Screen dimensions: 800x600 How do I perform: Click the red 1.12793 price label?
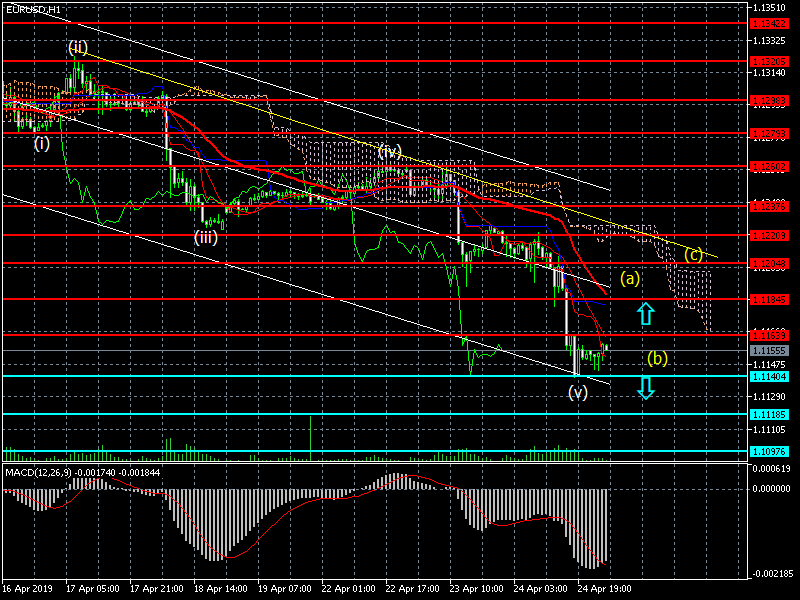(x=769, y=134)
